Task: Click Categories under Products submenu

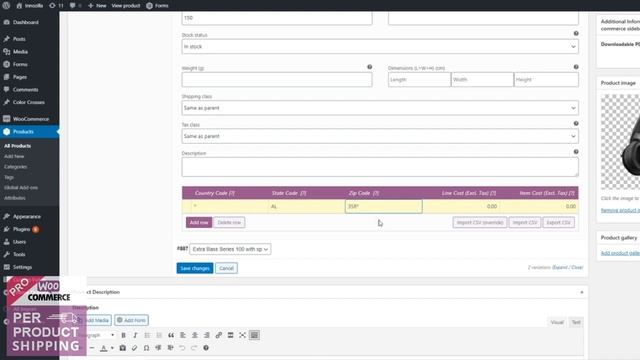Action: (16, 167)
